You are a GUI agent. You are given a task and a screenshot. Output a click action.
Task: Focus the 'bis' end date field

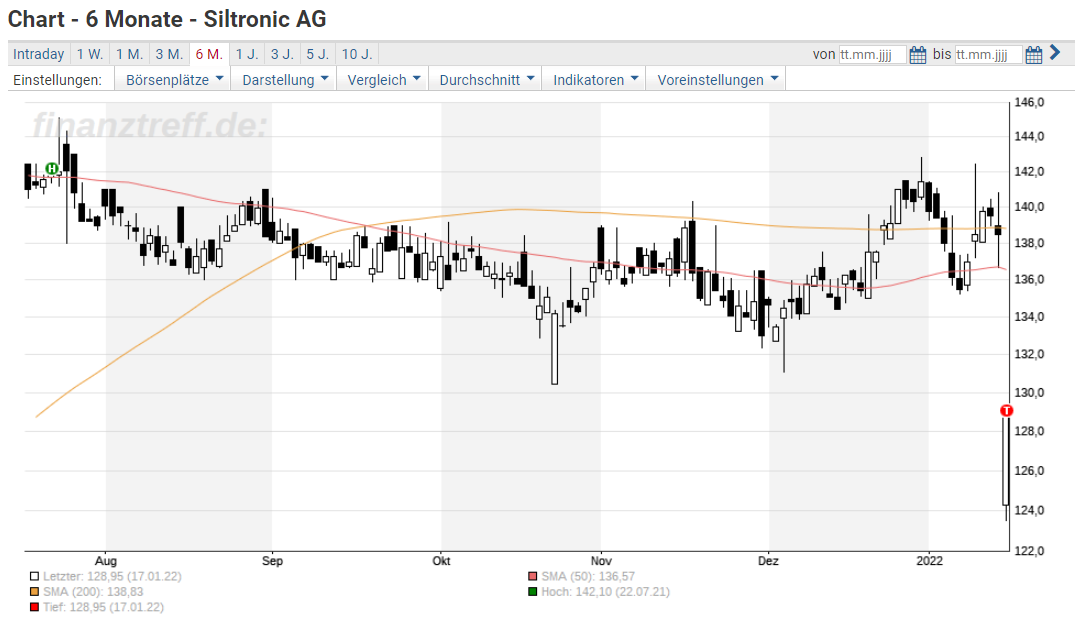(x=988, y=55)
